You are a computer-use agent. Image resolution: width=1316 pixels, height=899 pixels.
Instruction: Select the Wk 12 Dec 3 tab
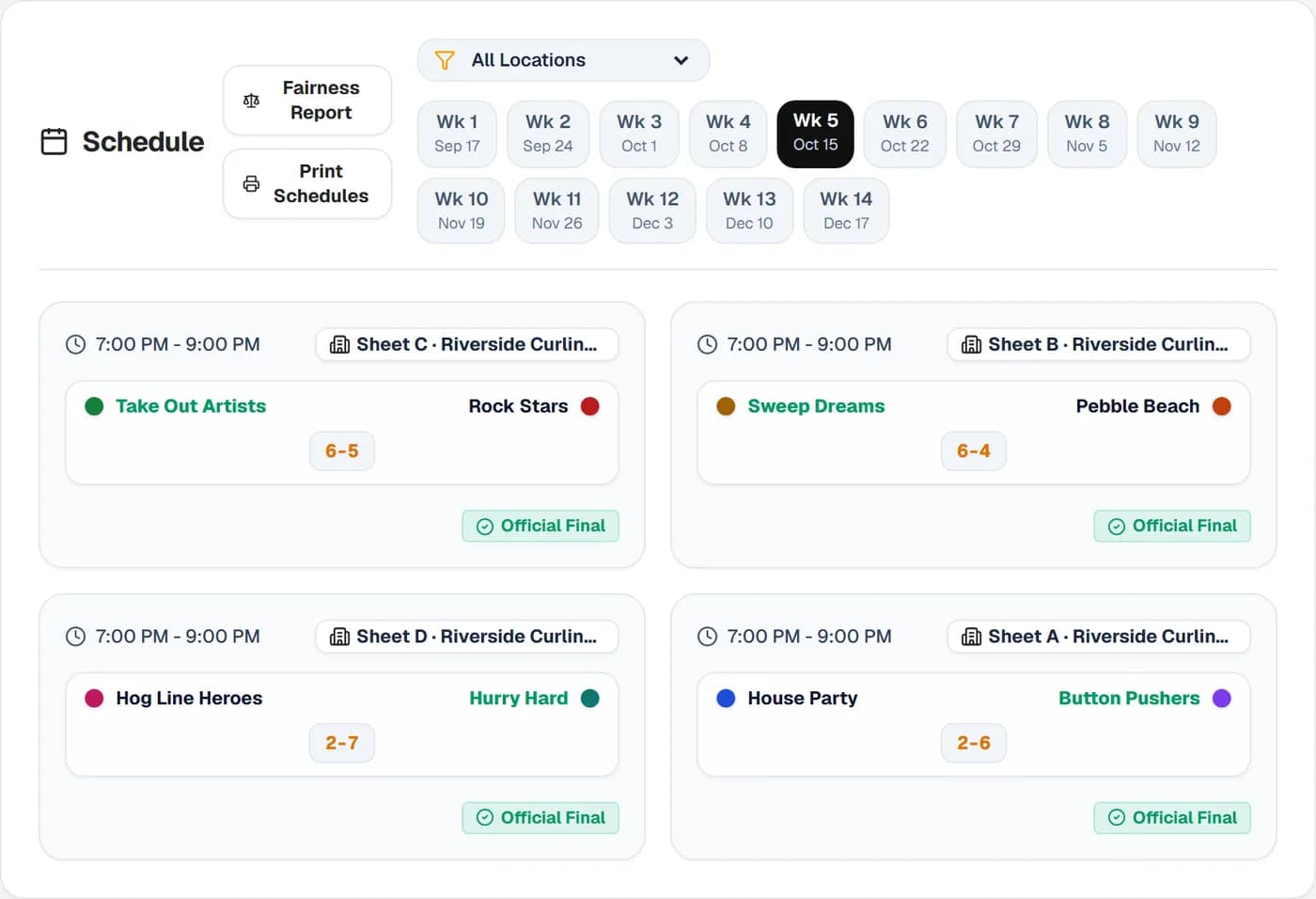coord(652,211)
